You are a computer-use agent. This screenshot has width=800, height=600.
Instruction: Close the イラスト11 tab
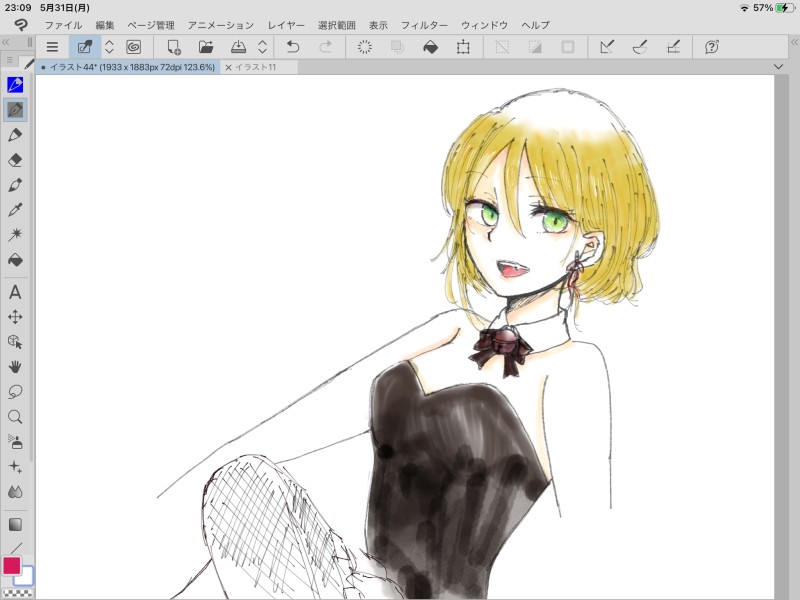tap(228, 67)
